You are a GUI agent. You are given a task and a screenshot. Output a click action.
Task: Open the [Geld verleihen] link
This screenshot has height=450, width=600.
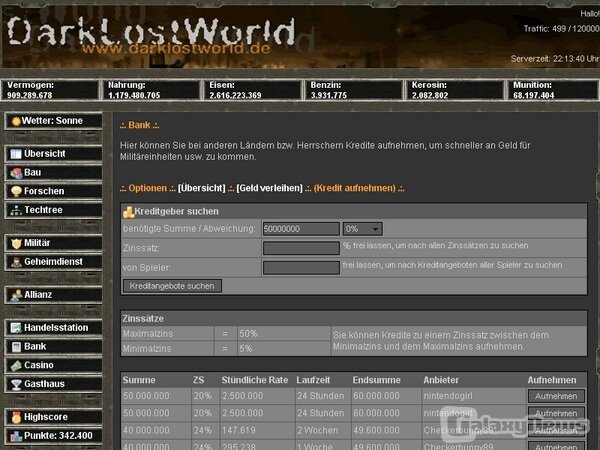(269, 188)
